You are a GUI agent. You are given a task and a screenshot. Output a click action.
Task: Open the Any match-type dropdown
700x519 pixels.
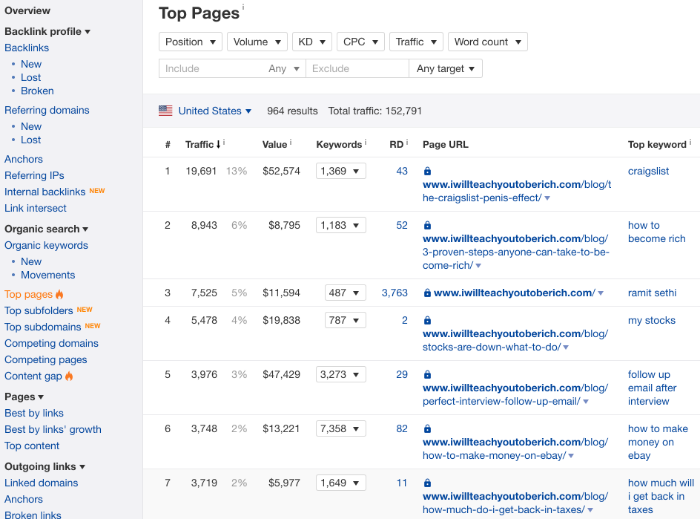[x=284, y=69]
